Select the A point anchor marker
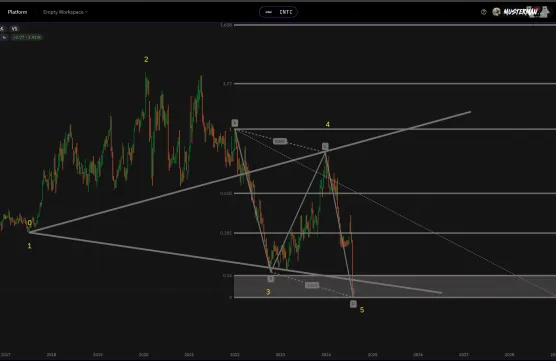The width and height of the screenshot is (556, 361). click(234, 123)
